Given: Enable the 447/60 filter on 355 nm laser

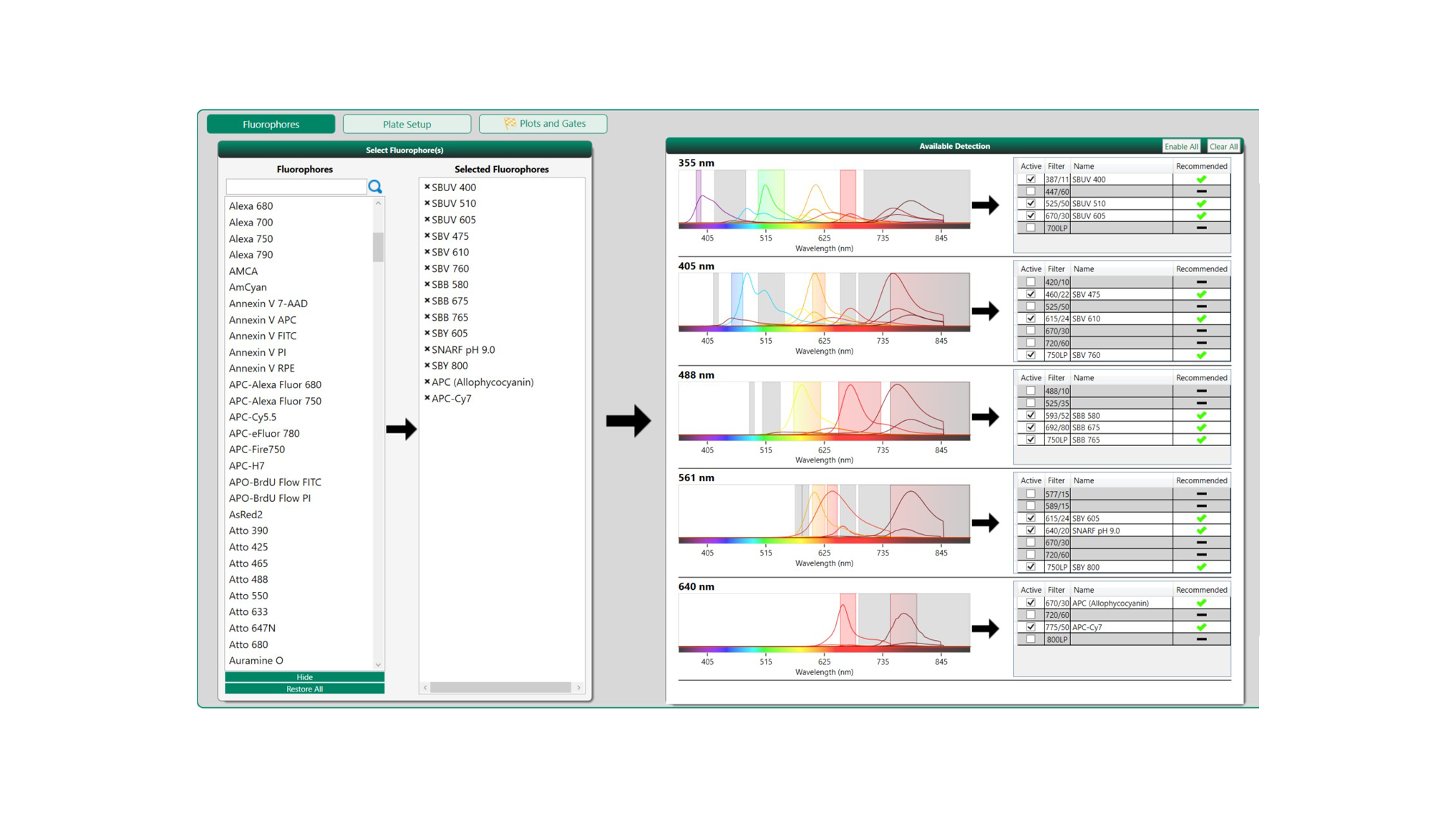Looking at the screenshot, I should pos(1030,191).
